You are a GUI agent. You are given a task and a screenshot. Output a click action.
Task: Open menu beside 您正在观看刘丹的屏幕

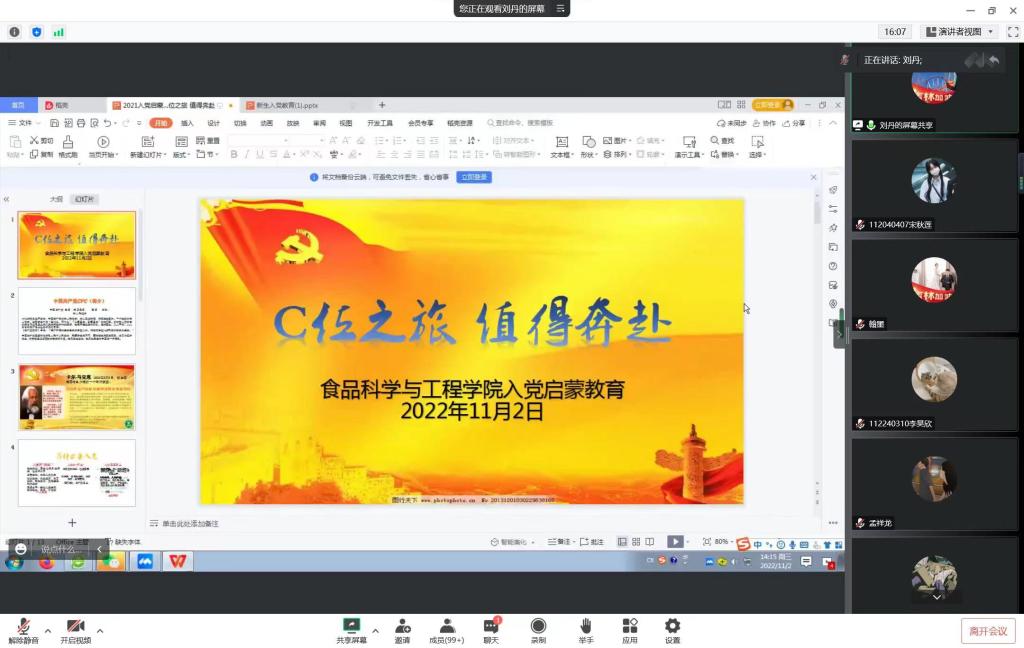560,8
